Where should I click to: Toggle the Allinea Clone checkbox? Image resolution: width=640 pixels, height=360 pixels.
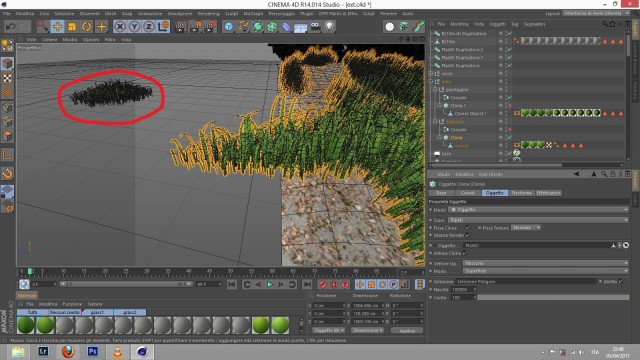(464, 253)
